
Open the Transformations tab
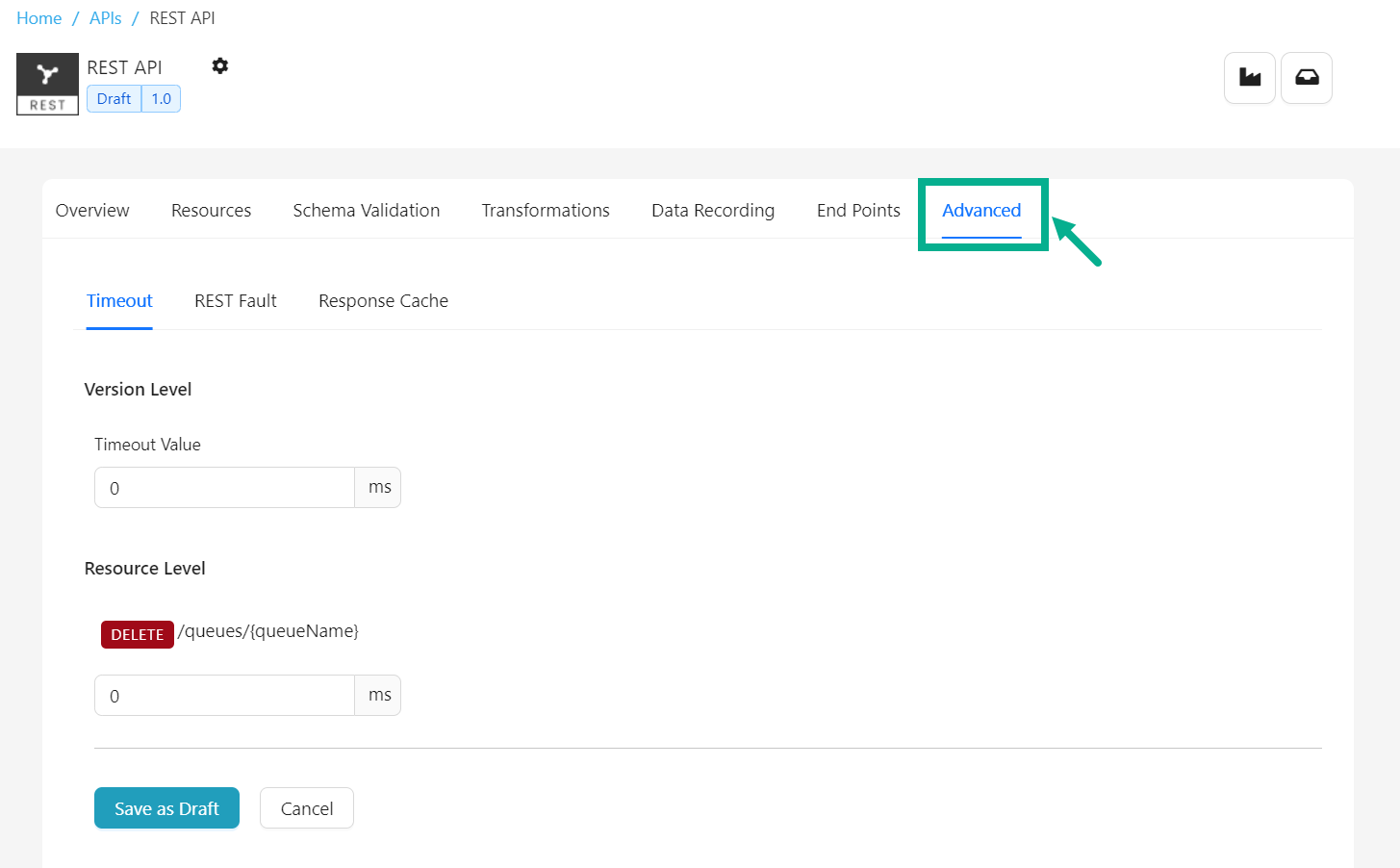click(546, 211)
